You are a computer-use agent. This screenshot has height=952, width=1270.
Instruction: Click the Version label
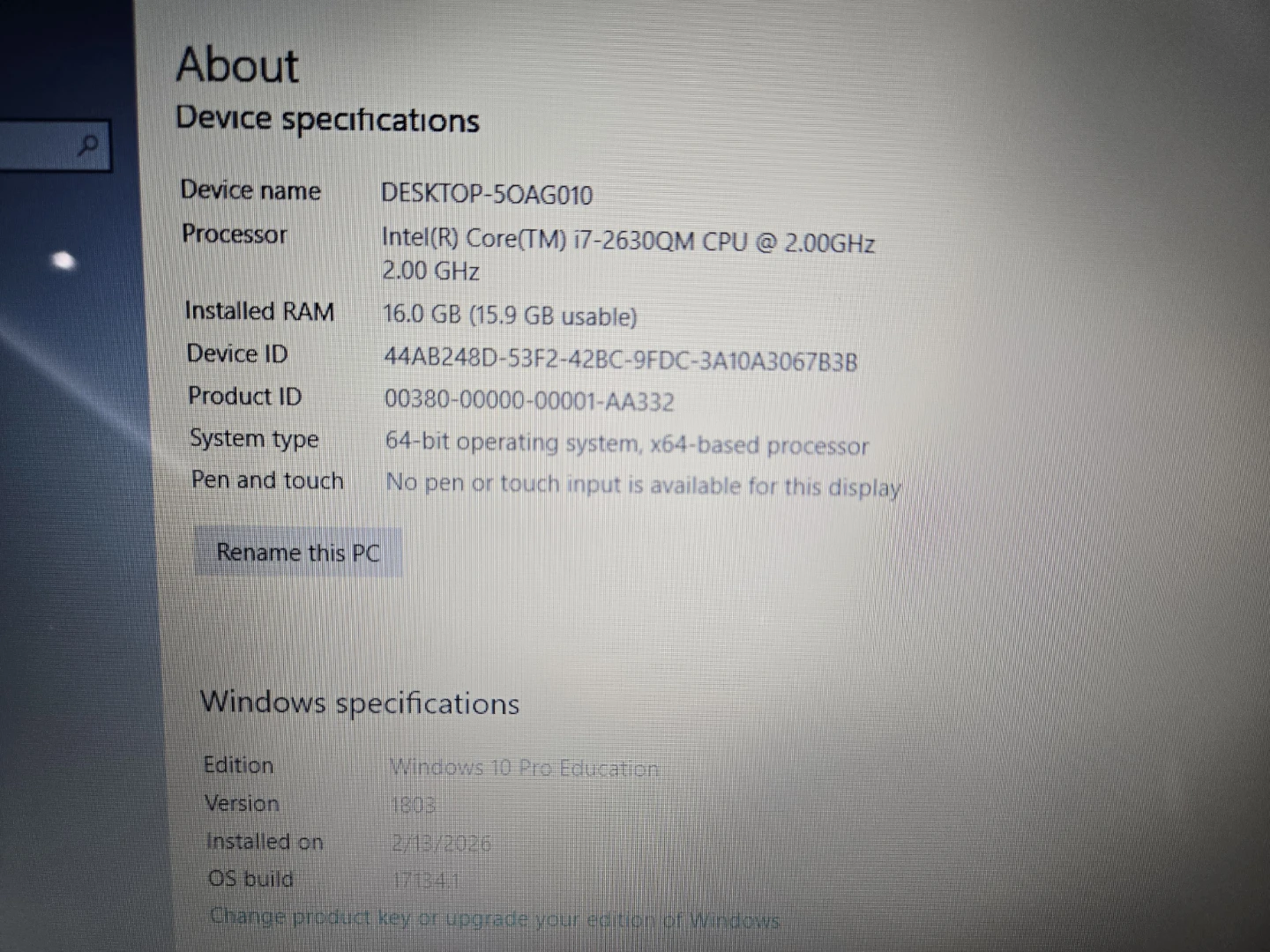coord(242,803)
